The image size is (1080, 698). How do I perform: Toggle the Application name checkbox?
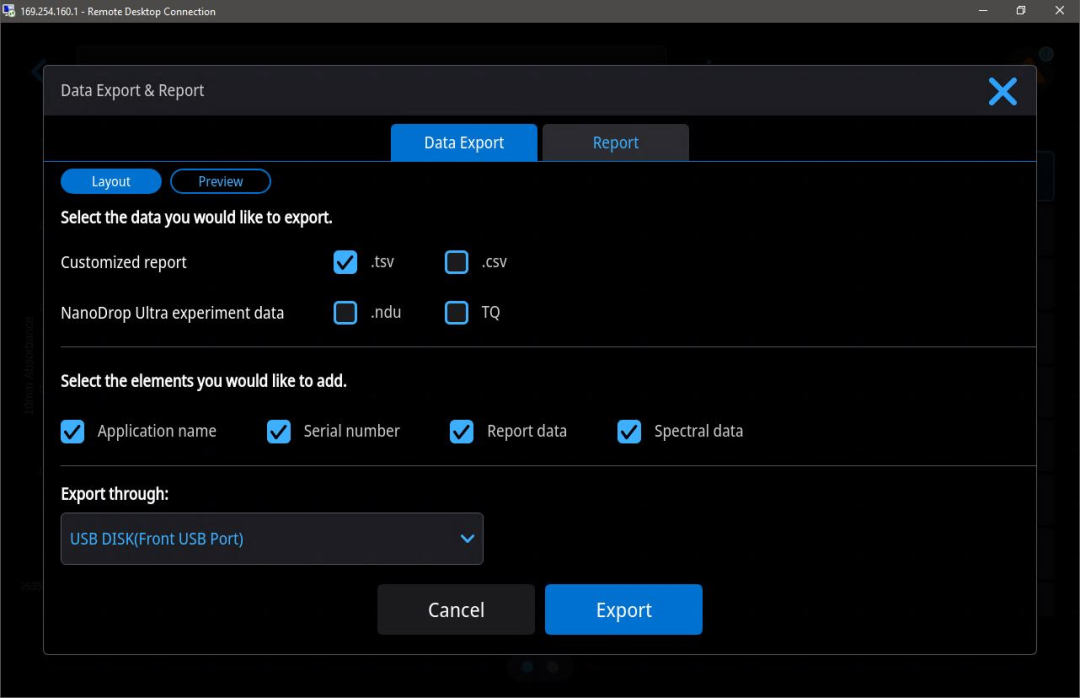tap(72, 431)
